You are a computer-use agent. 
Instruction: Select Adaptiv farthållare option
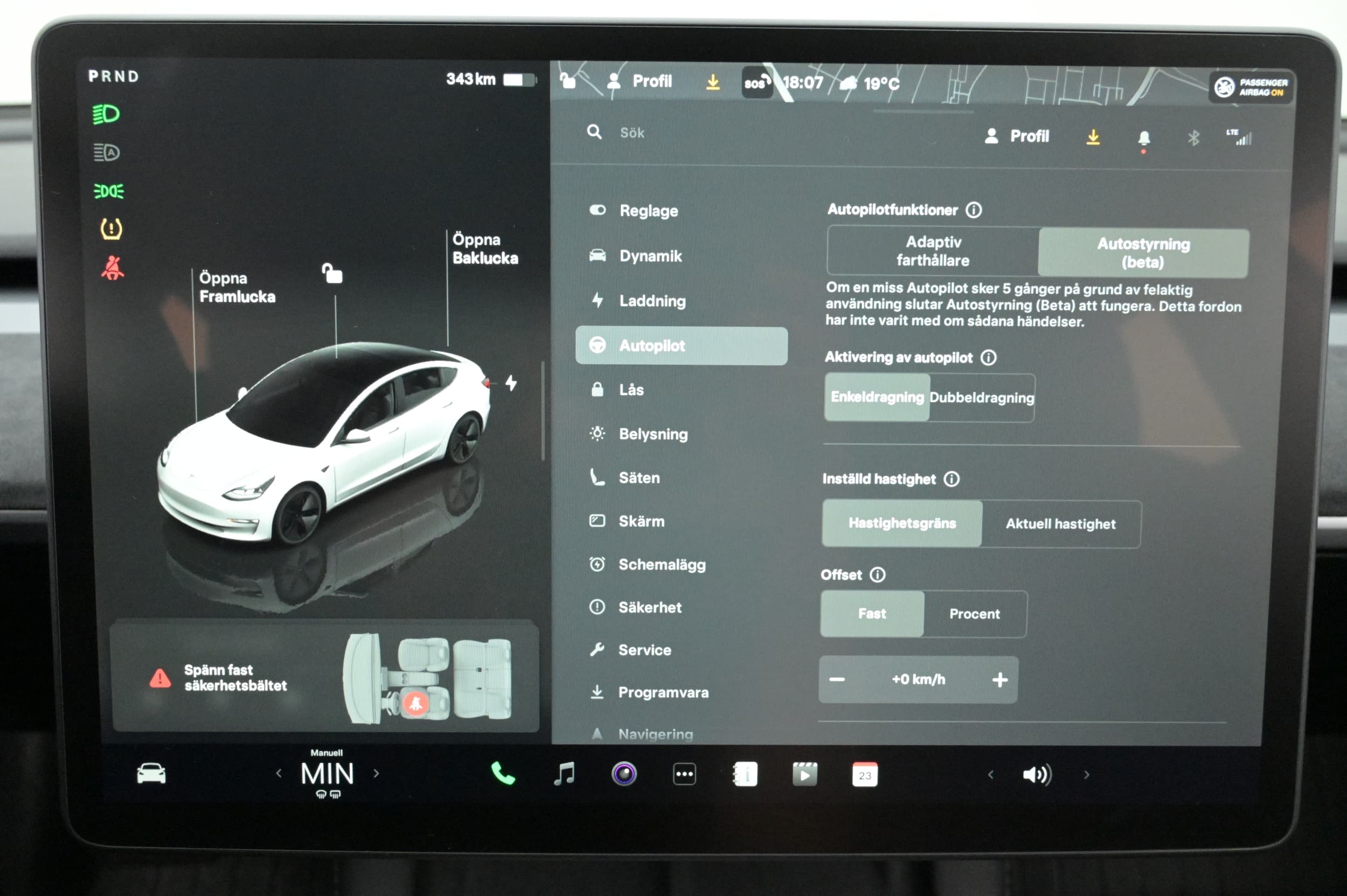[x=933, y=252]
